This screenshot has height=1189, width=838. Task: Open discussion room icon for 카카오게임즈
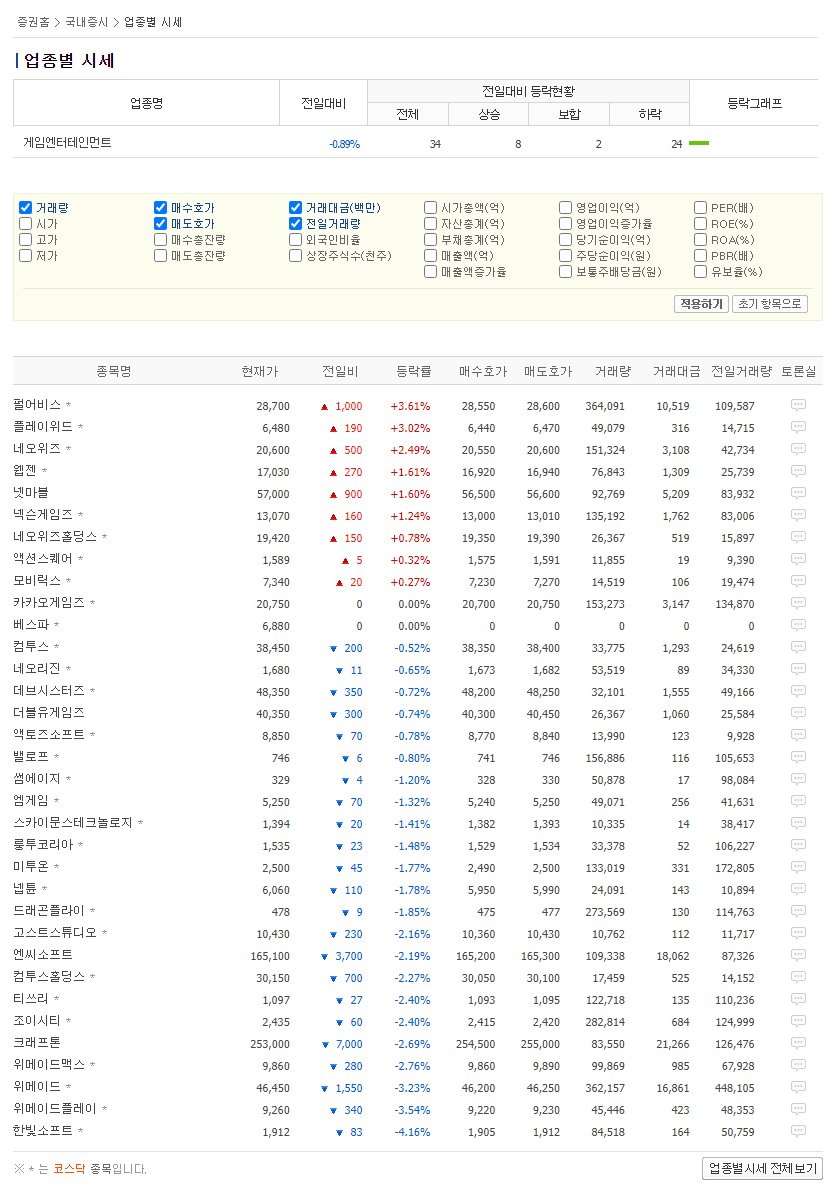pyautogui.click(x=798, y=603)
